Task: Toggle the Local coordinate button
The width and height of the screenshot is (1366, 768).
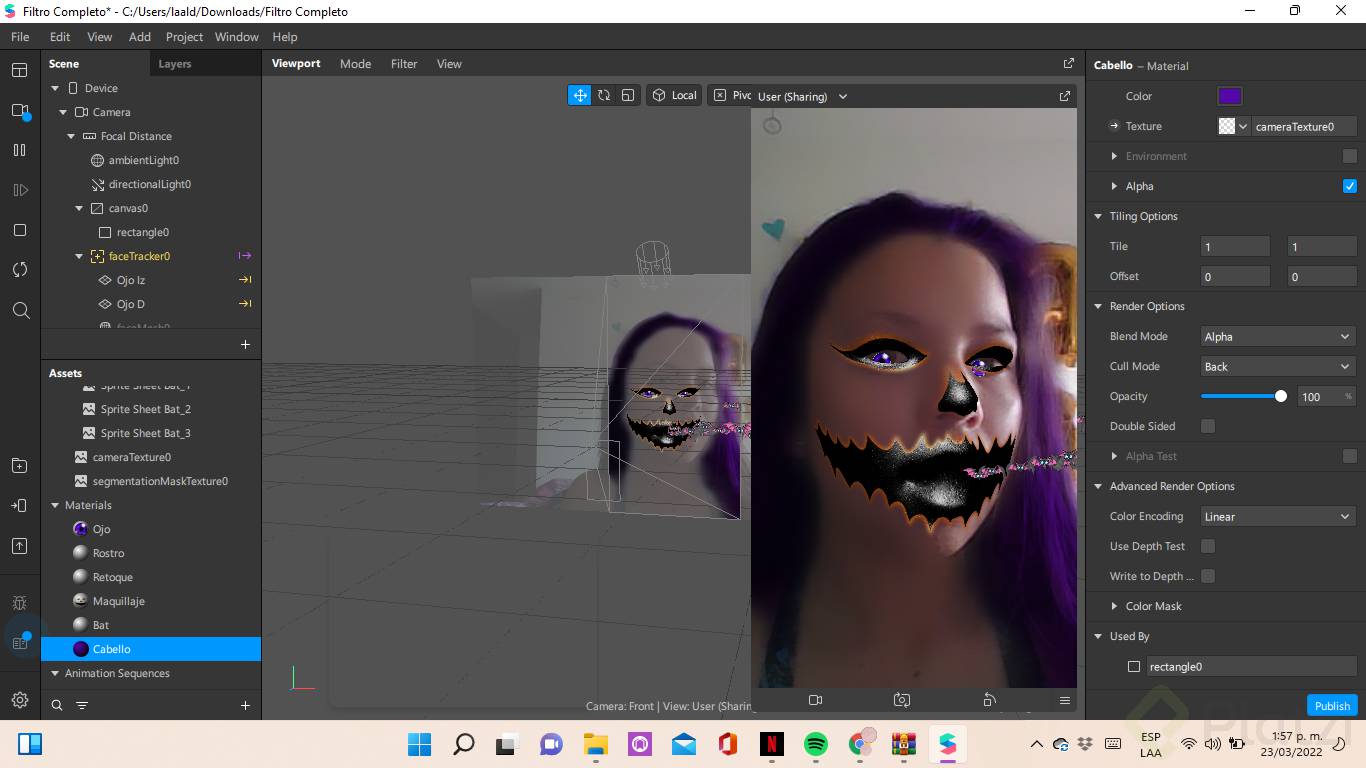Action: point(674,95)
